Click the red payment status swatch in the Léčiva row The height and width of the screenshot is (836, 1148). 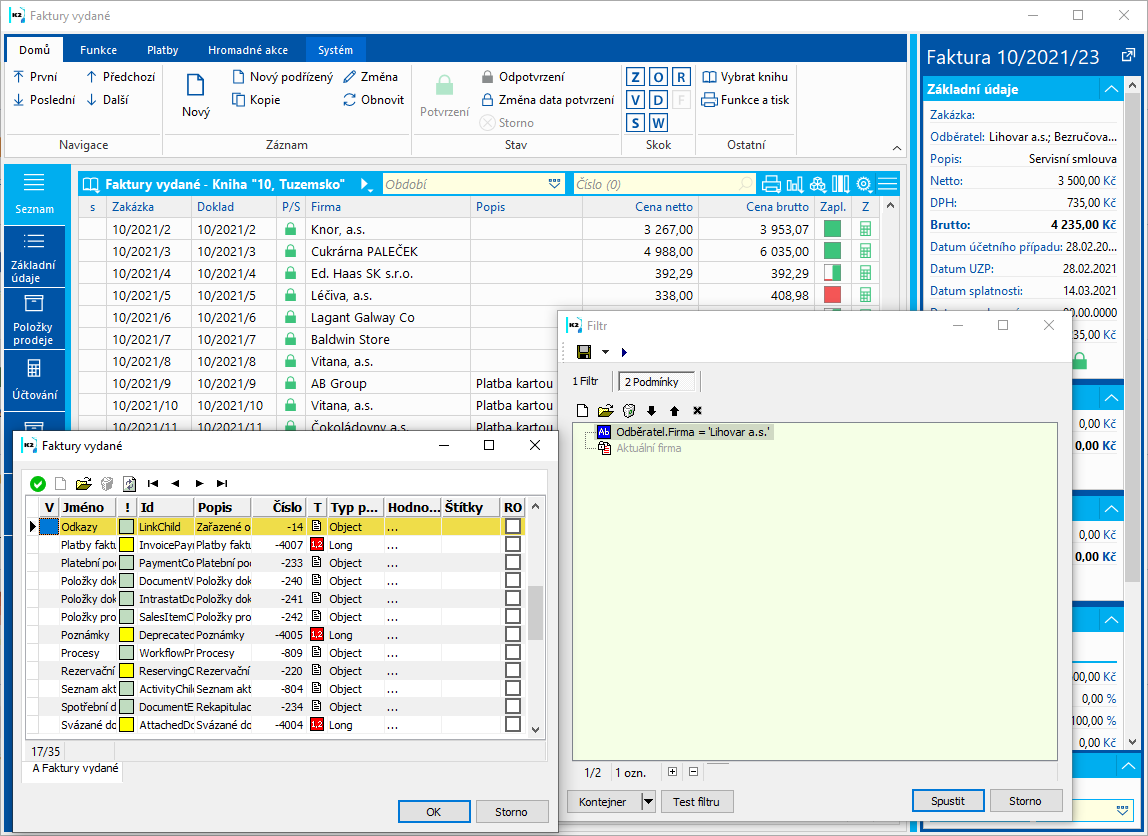click(832, 295)
